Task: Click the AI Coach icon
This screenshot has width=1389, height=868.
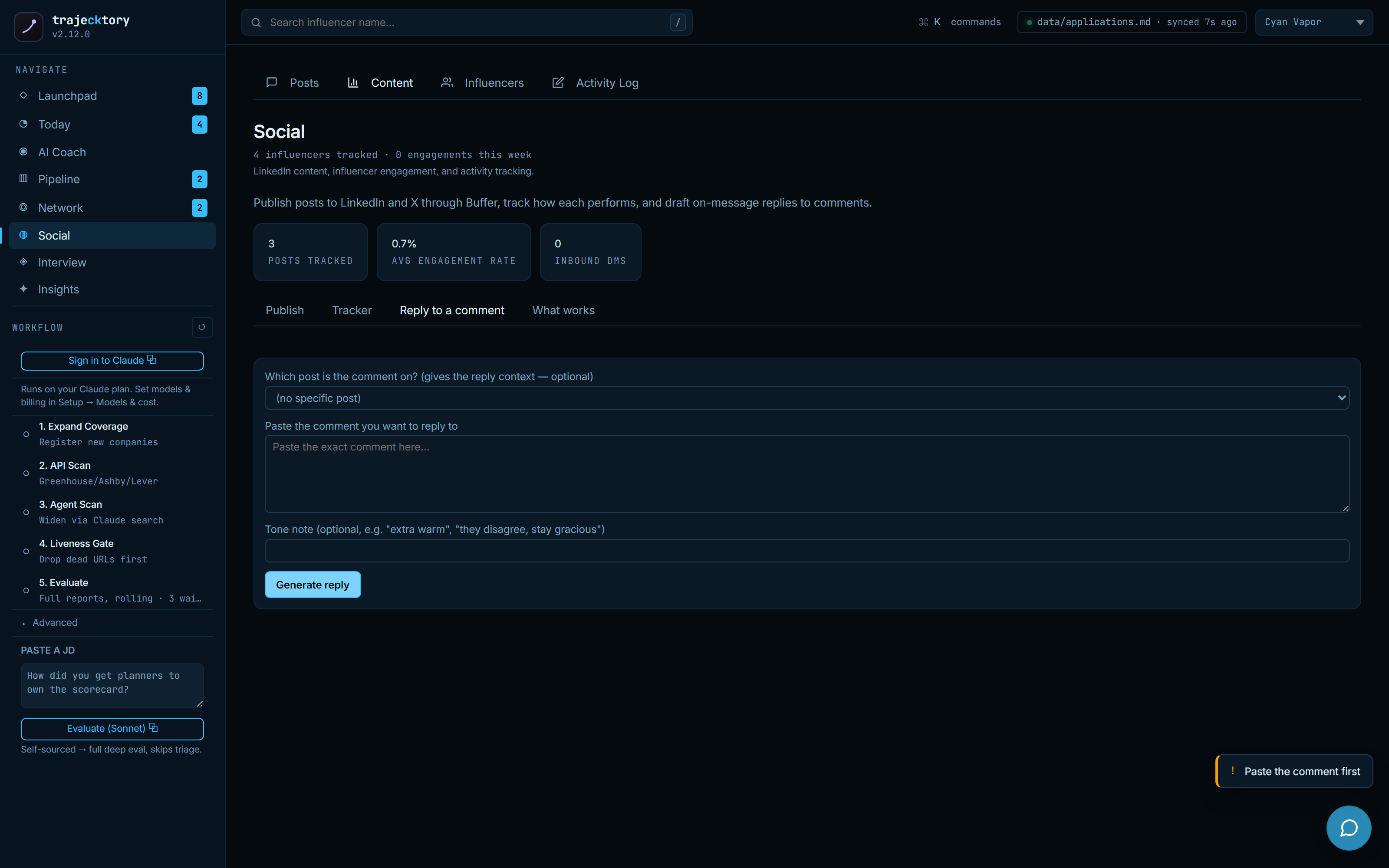Action: click(x=23, y=151)
